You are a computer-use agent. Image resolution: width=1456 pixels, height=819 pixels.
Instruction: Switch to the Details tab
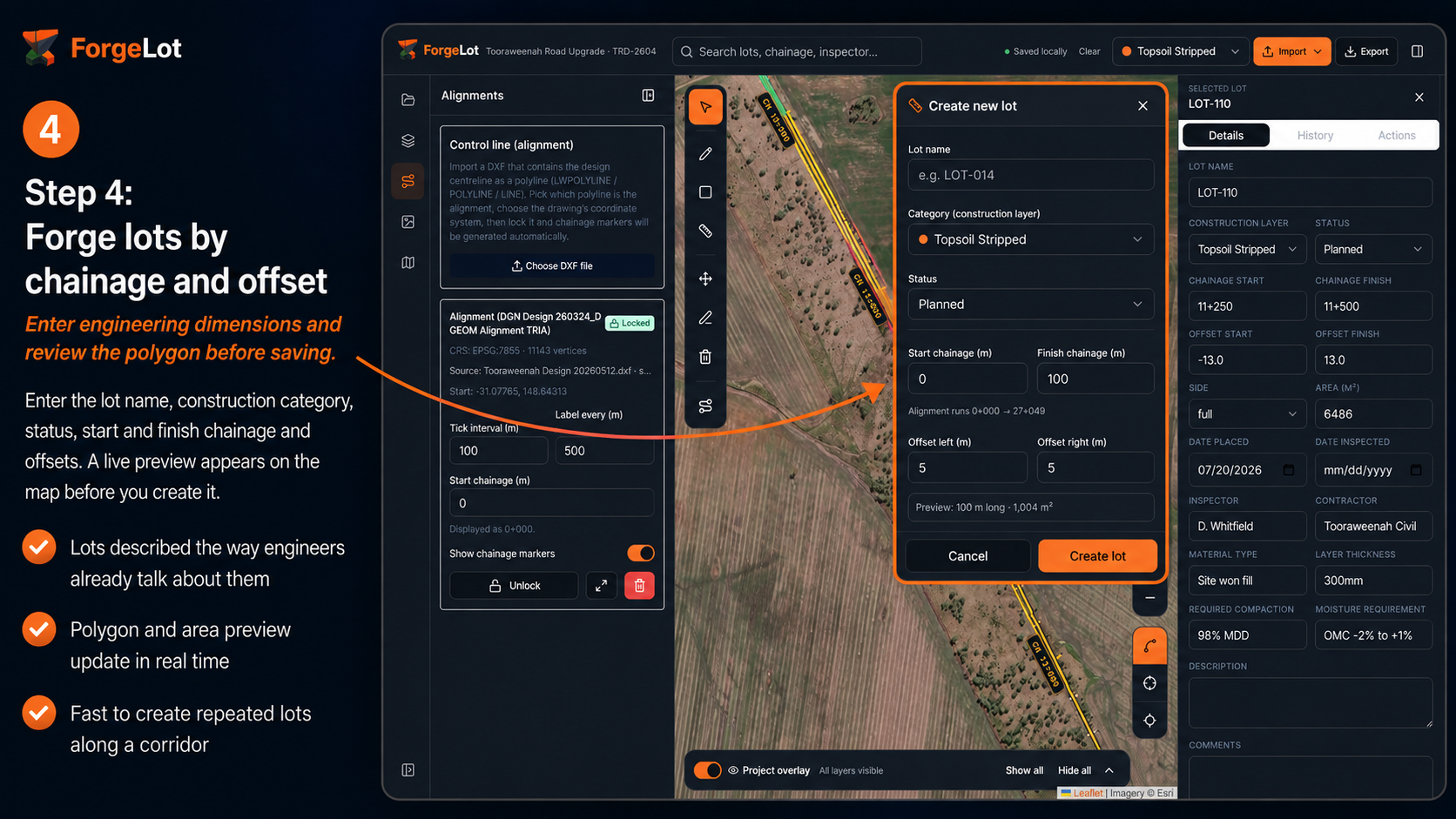pos(1225,135)
